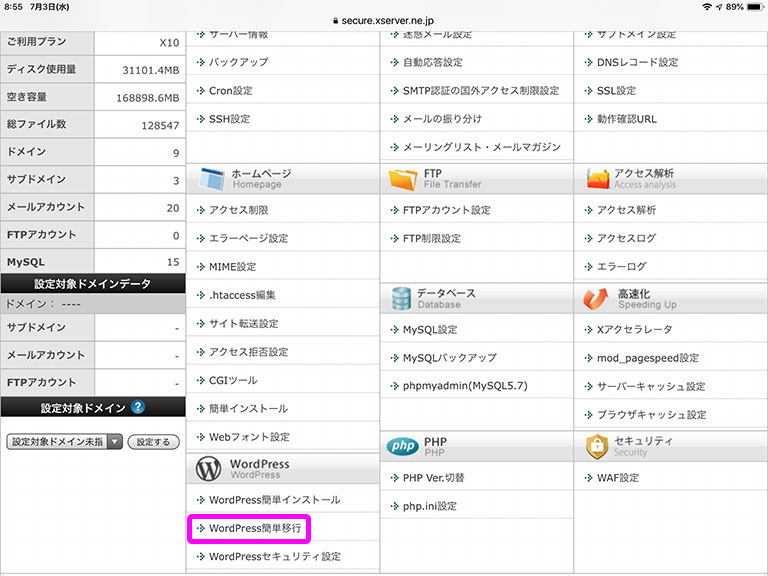Open メールの振り分け
The width and height of the screenshot is (768, 576).
click(442, 119)
